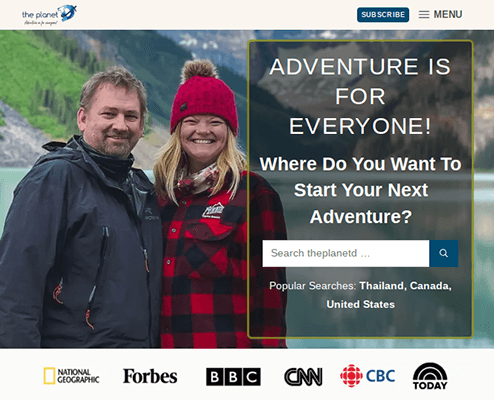Click the airplane globe graphic in logo
The height and width of the screenshot is (400, 494).
click(68, 13)
